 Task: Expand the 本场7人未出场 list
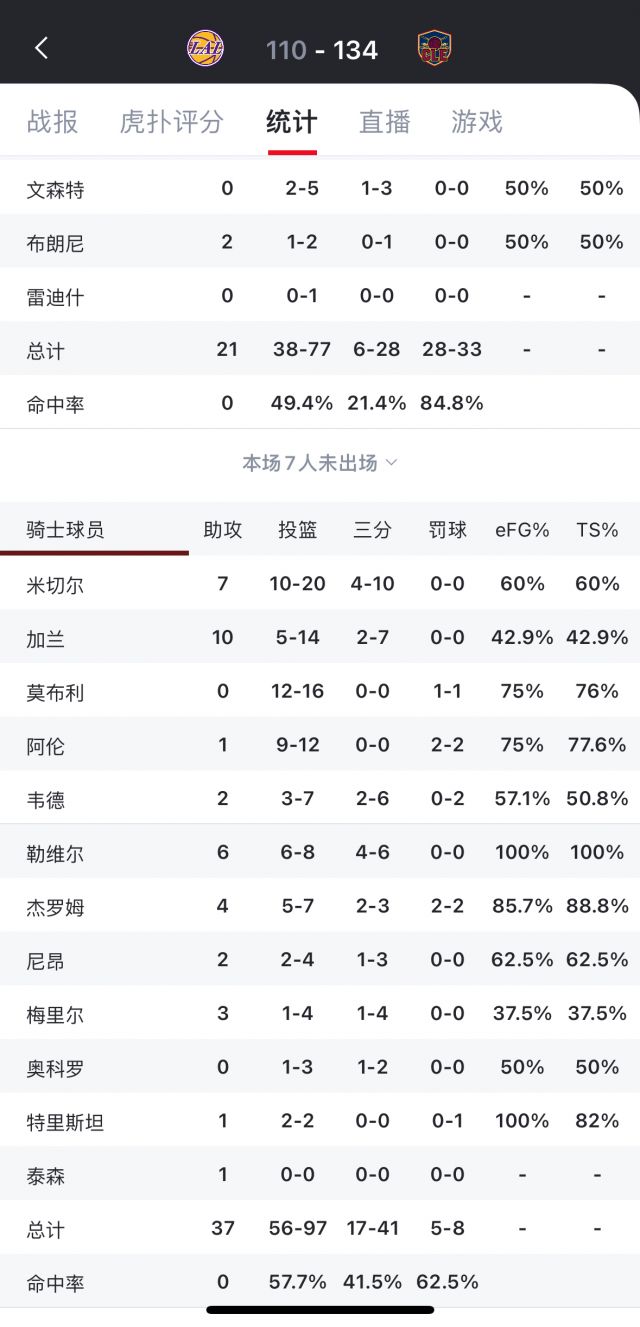tap(320, 463)
